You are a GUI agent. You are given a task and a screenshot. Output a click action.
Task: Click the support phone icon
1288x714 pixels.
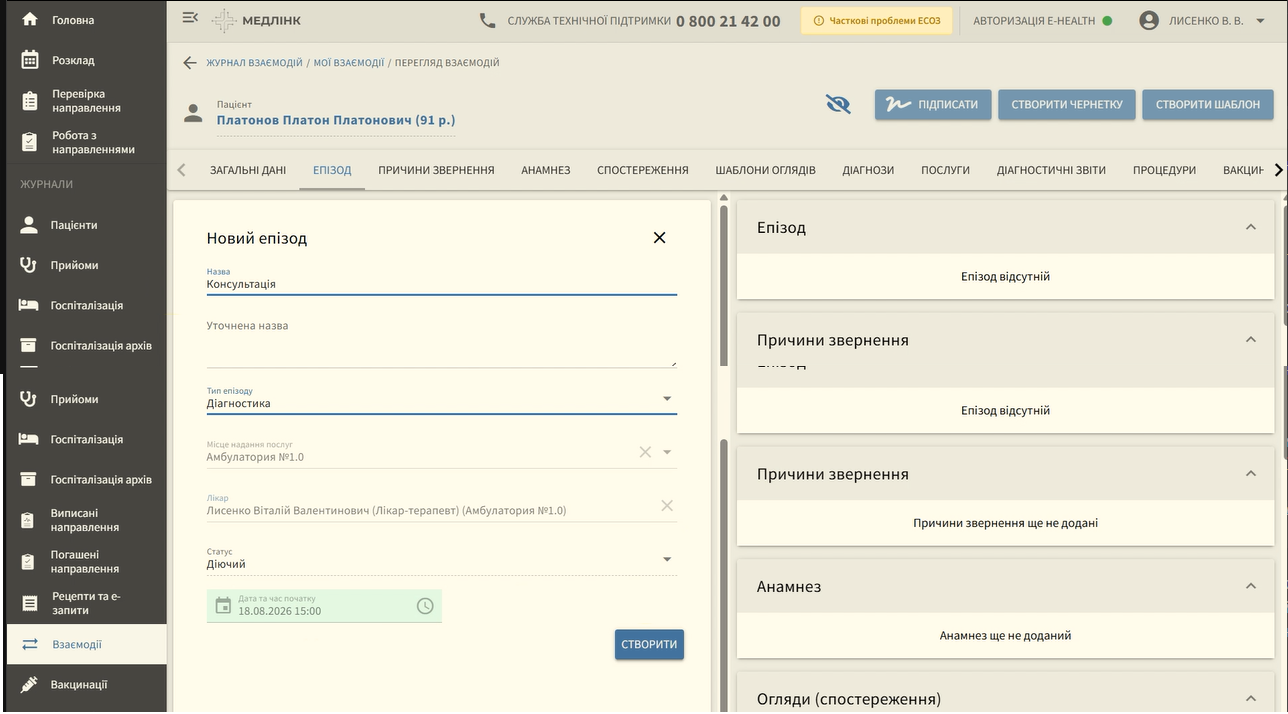tap(488, 20)
